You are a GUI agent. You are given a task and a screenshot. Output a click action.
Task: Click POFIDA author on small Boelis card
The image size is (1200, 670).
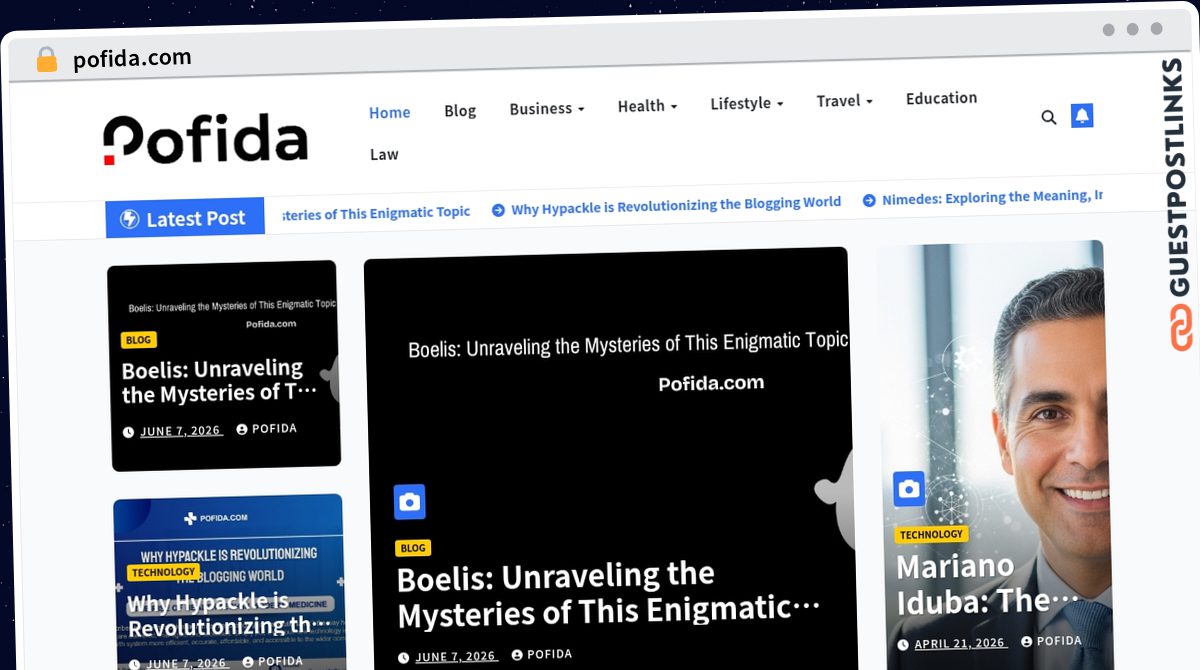pos(274,428)
